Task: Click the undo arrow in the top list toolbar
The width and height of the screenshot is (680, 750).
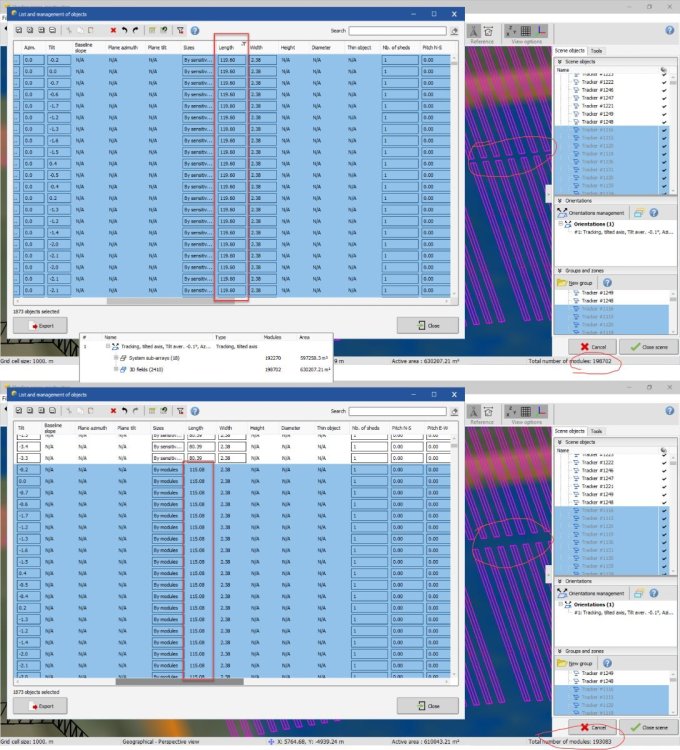Action: click(x=124, y=31)
